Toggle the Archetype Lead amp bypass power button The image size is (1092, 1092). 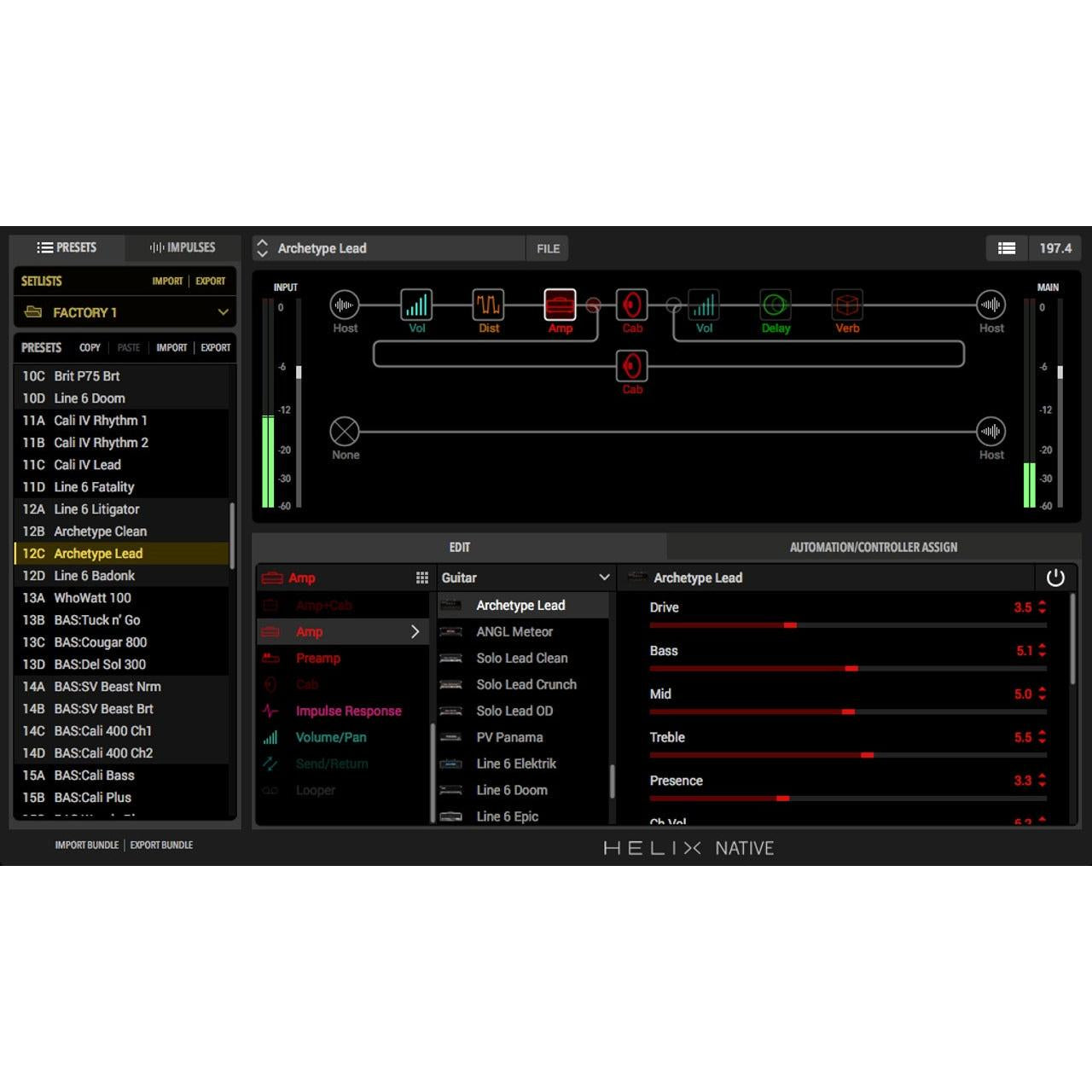click(x=1056, y=578)
